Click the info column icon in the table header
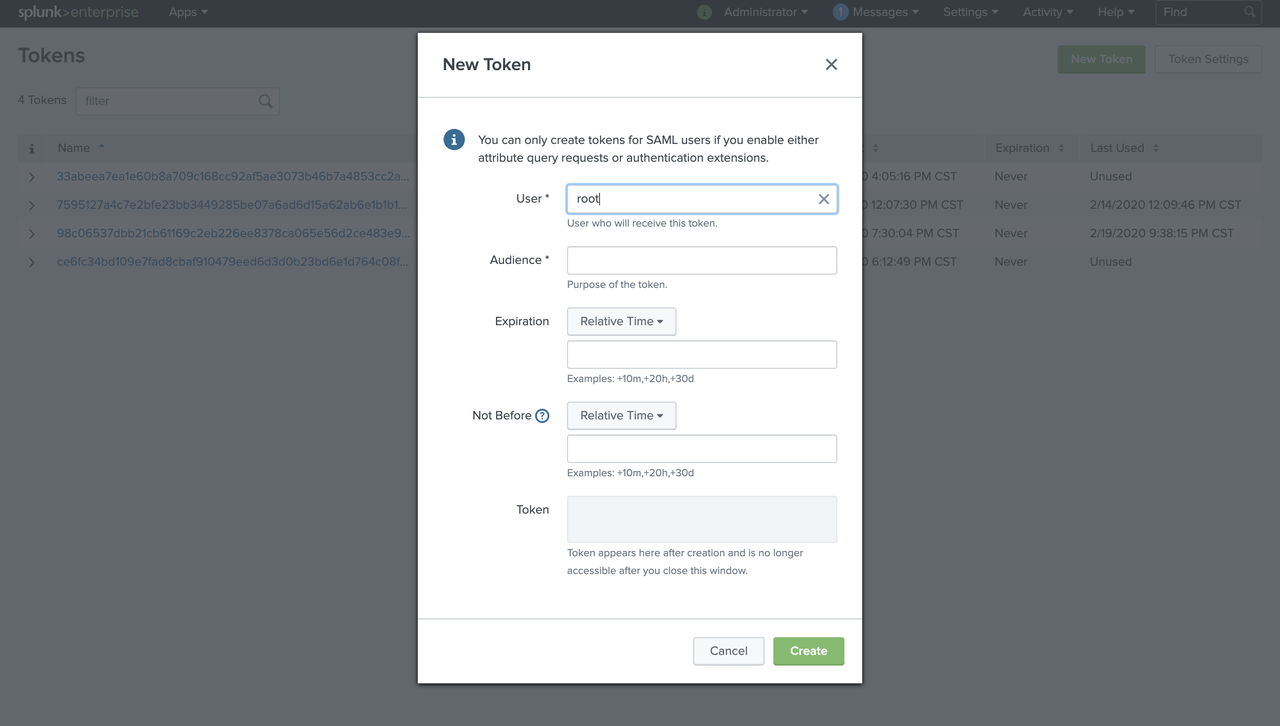1280x726 pixels. pos(31,147)
